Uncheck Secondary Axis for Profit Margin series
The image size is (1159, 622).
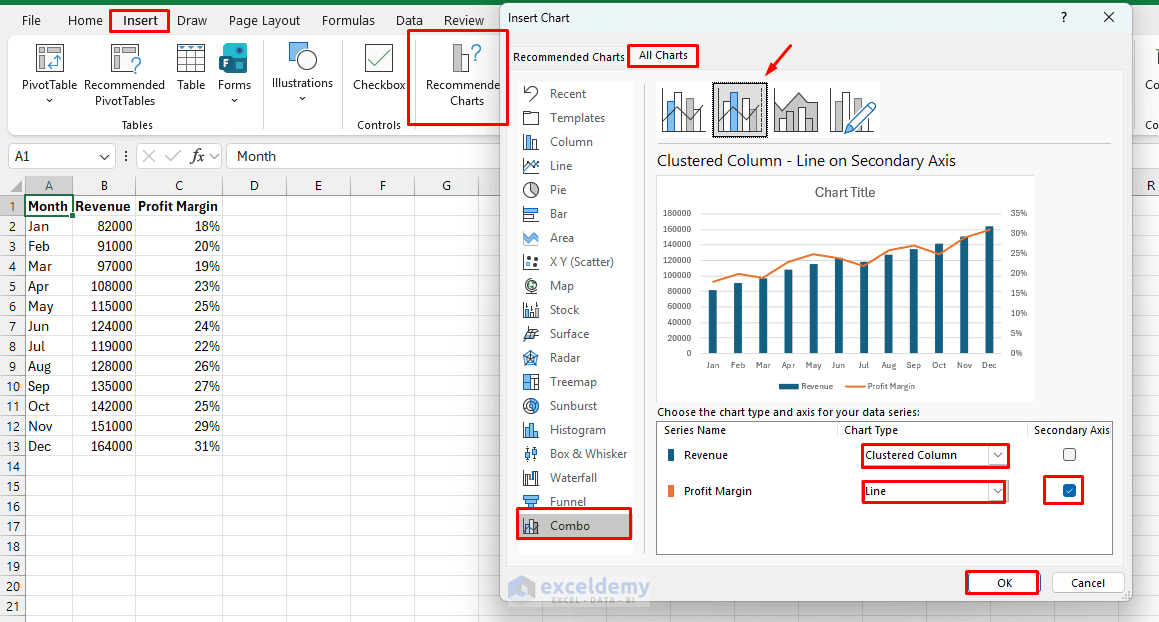pos(1069,490)
